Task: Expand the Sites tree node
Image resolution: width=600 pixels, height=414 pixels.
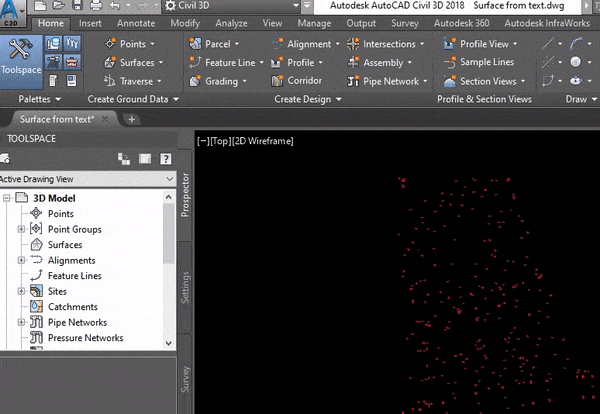Action: 21,291
